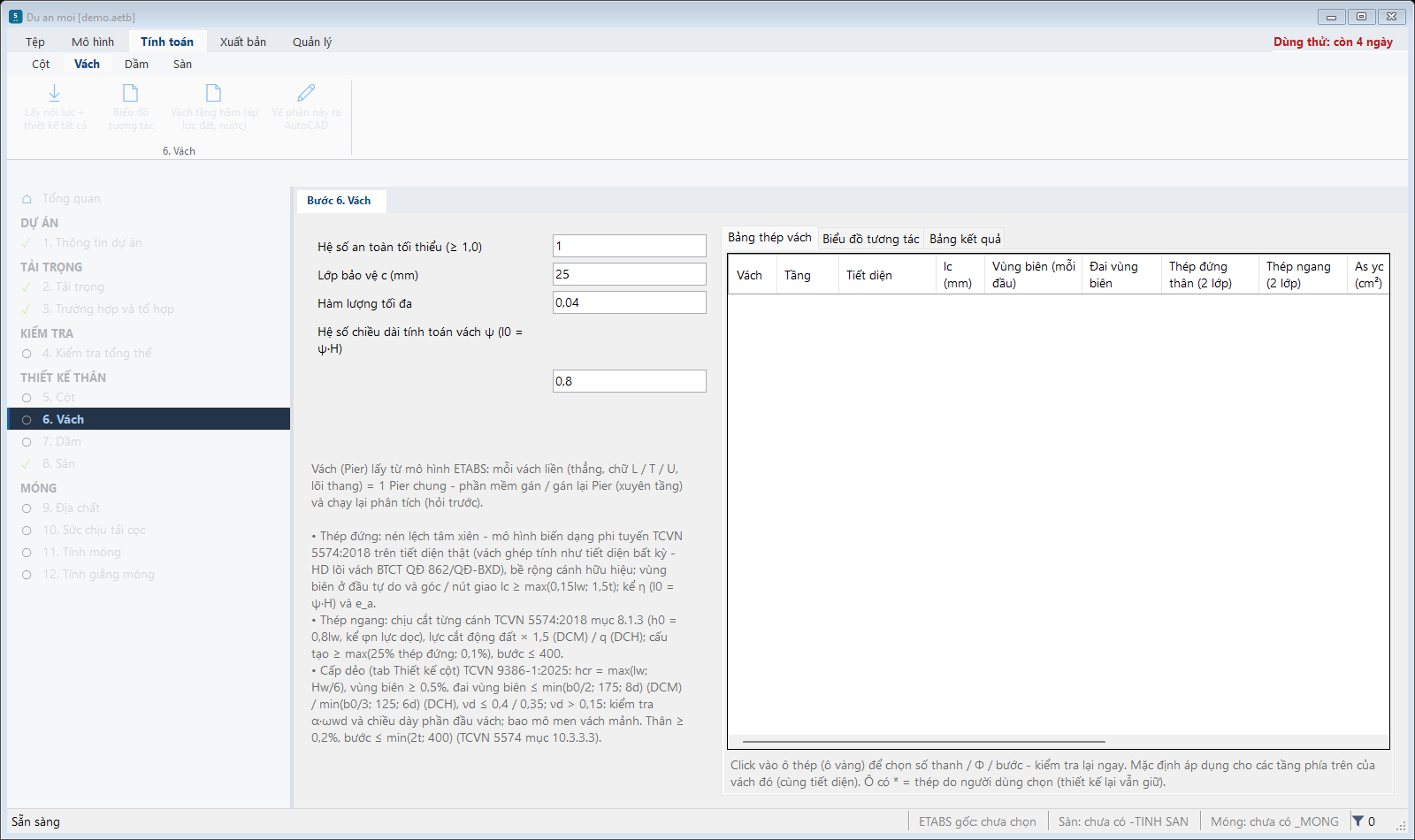This screenshot has height=840, width=1415.
Task: Click 'Vẽ phần này ra AutoCAD' pencil icon
Action: [306, 93]
